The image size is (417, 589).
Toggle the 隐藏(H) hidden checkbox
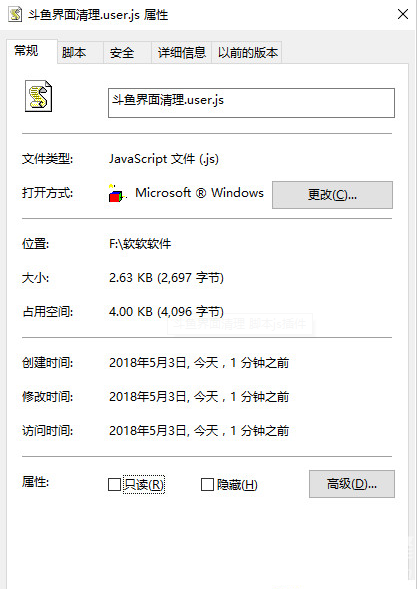point(207,485)
